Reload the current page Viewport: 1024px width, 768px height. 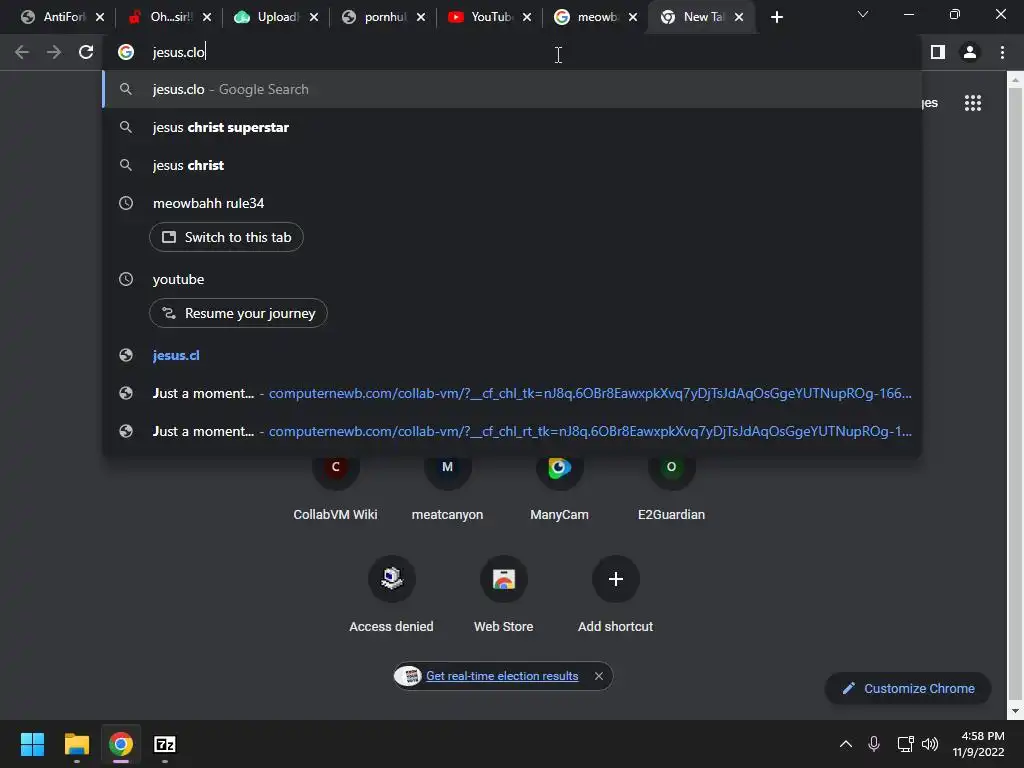click(x=86, y=52)
